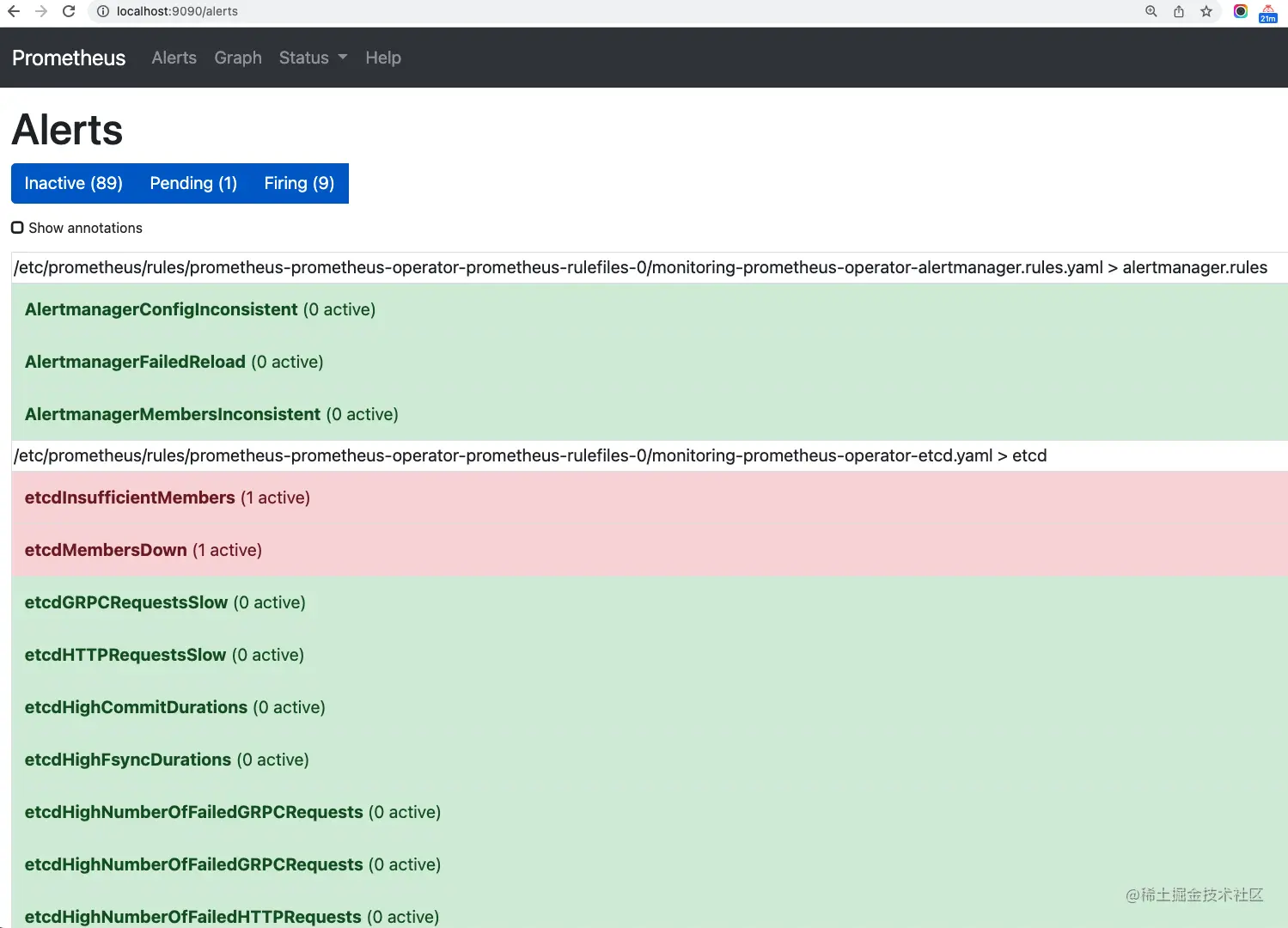
Task: Expand the etcdGRPCRequestsSlow alert row
Action: click(650, 602)
